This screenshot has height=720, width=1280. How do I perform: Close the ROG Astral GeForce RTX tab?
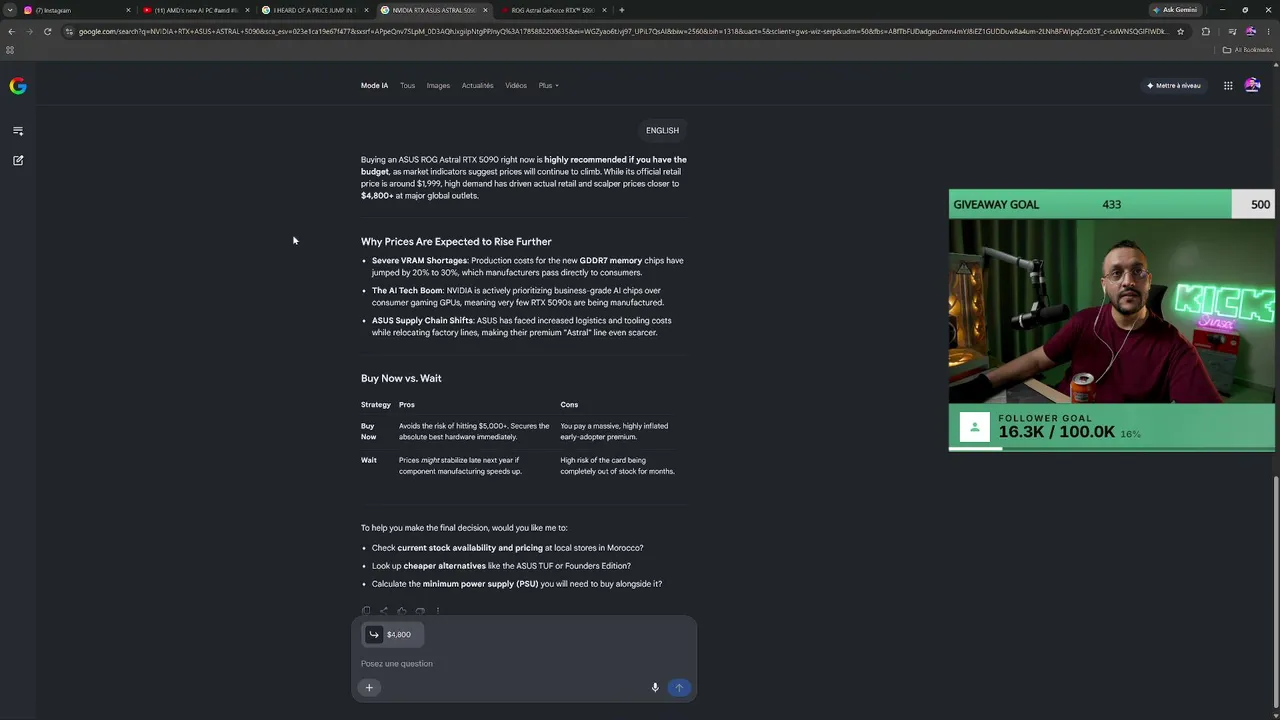(604, 10)
